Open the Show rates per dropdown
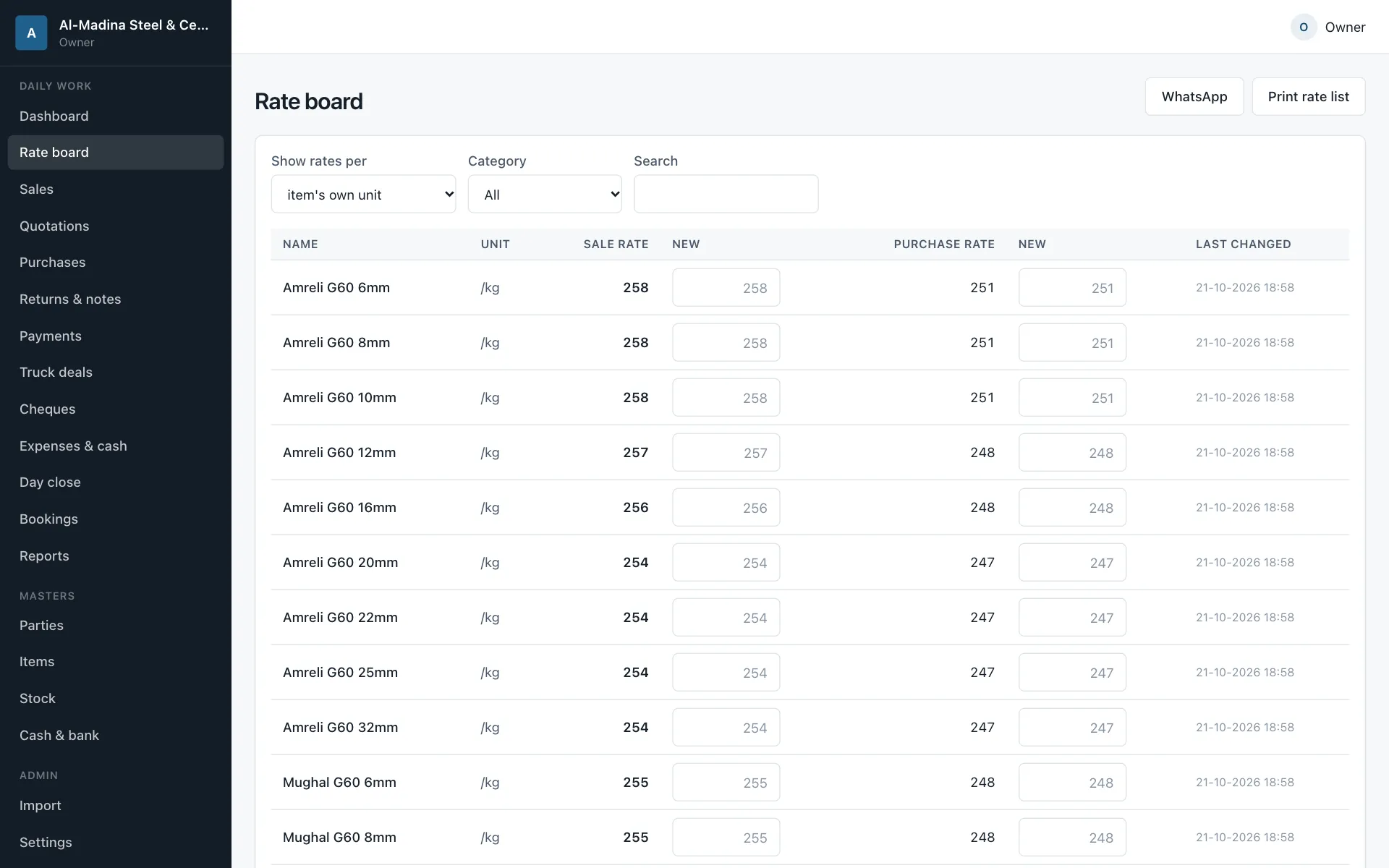The height and width of the screenshot is (868, 1389). (363, 194)
